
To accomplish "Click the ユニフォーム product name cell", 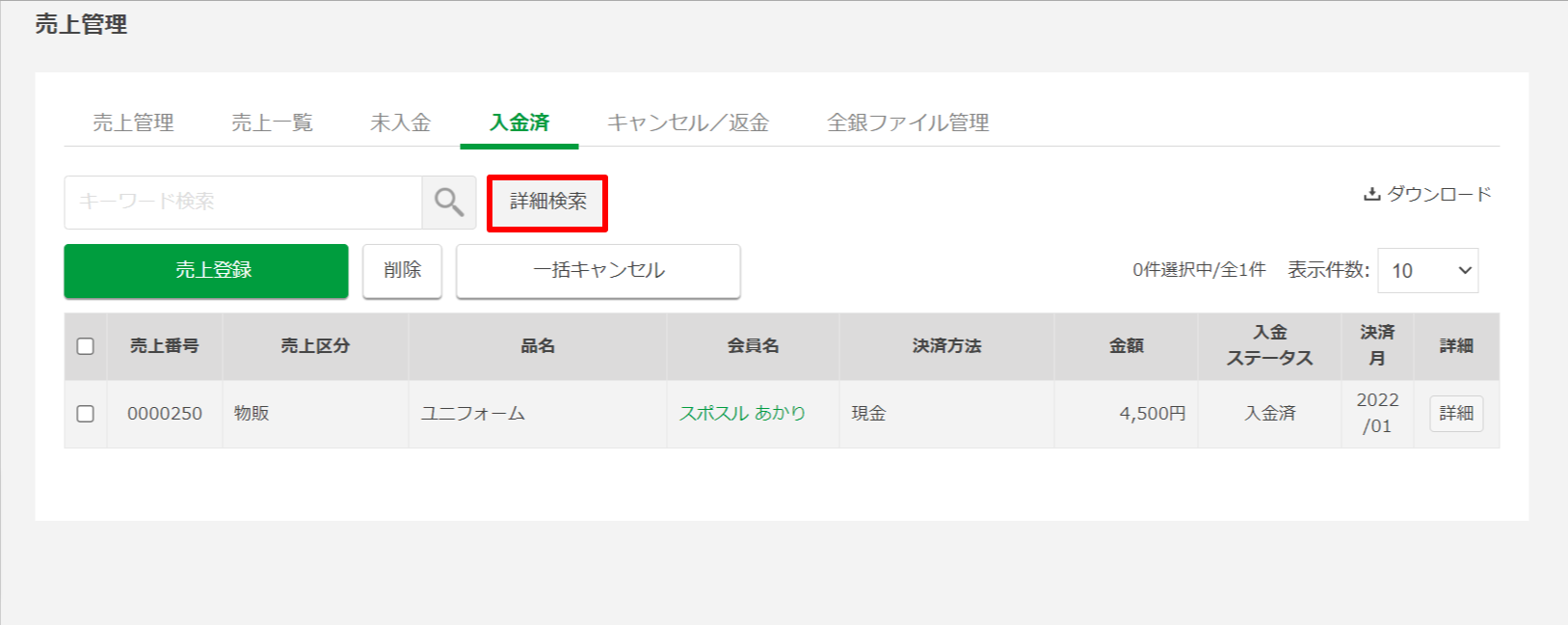I will point(538,413).
